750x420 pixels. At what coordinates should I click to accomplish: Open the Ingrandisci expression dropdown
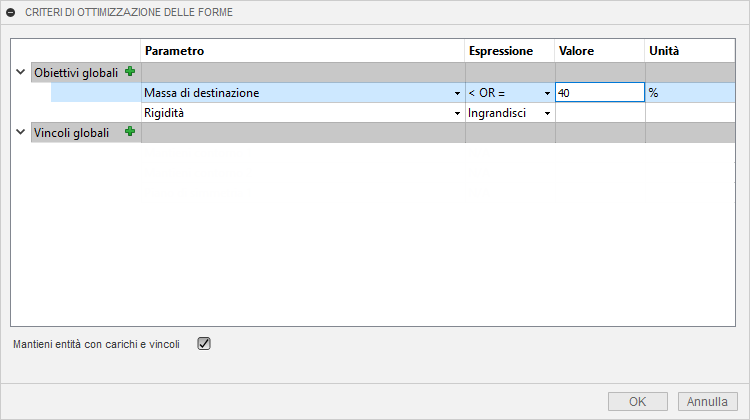coord(548,113)
